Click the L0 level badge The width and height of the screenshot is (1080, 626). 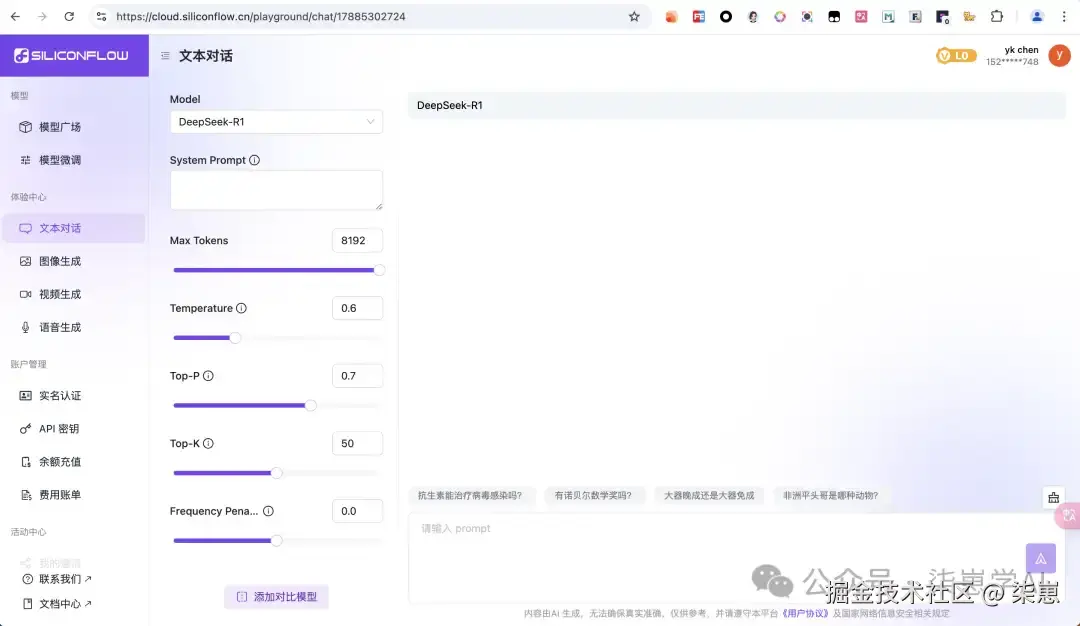[956, 56]
